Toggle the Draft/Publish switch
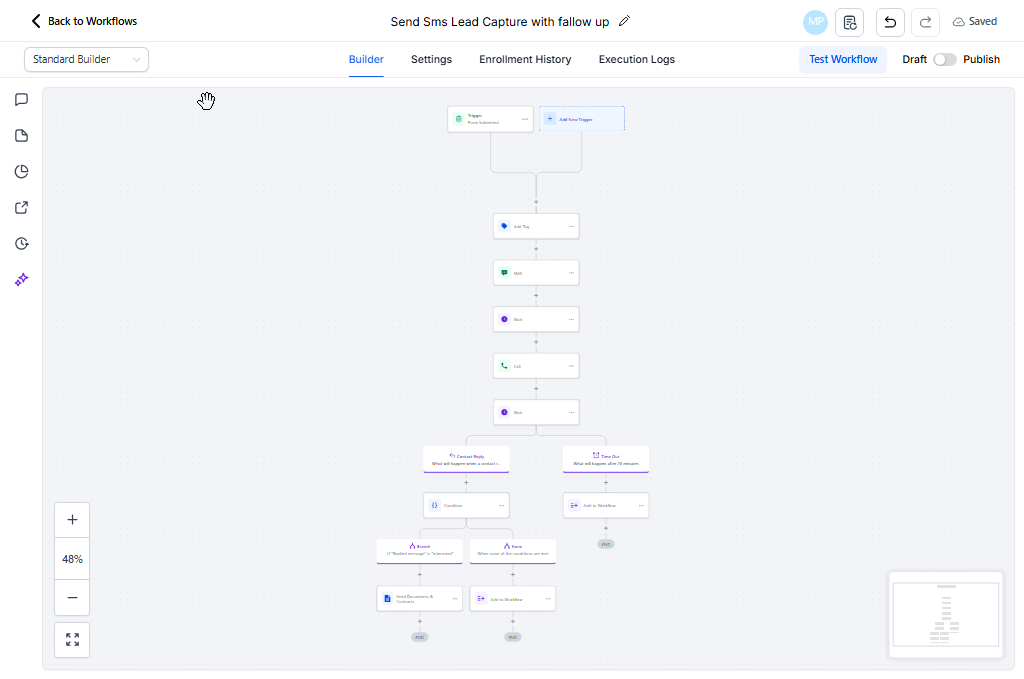The image size is (1024, 679). tap(944, 59)
